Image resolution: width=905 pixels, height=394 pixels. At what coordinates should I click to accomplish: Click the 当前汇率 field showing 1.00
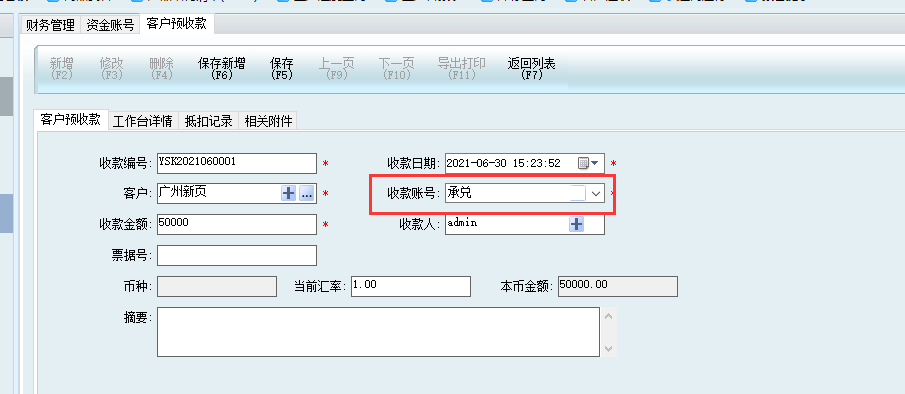pos(411,286)
